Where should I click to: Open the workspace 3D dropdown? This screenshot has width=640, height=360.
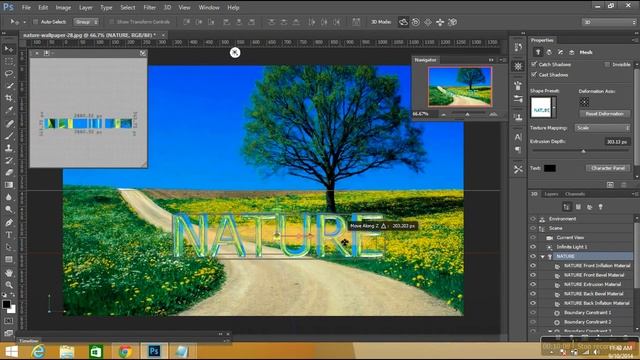click(x=609, y=22)
